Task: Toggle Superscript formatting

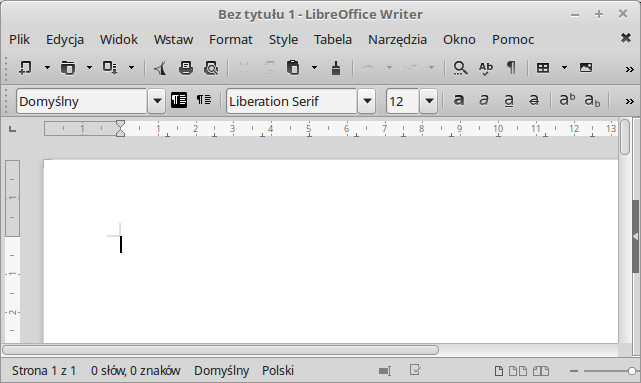Action: click(567, 100)
